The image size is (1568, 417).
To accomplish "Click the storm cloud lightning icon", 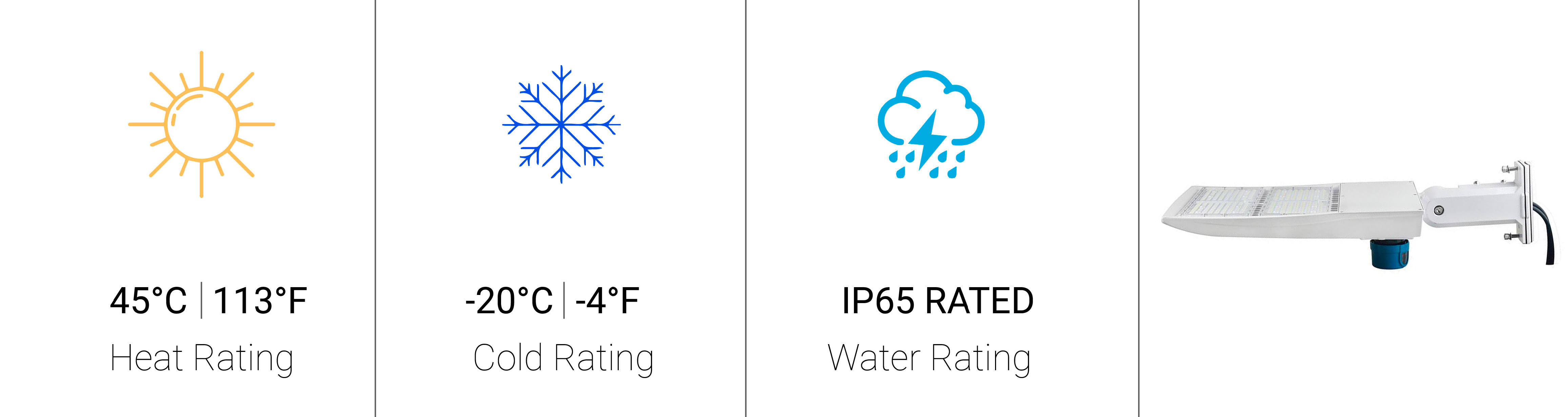I will point(931,125).
